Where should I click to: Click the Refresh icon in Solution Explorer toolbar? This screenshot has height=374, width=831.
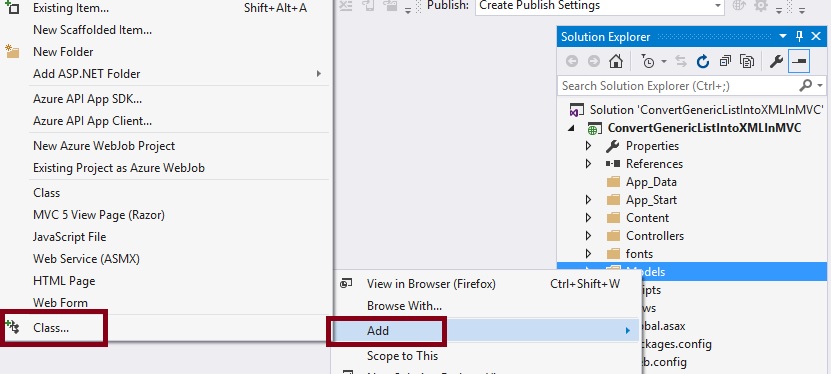(703, 61)
